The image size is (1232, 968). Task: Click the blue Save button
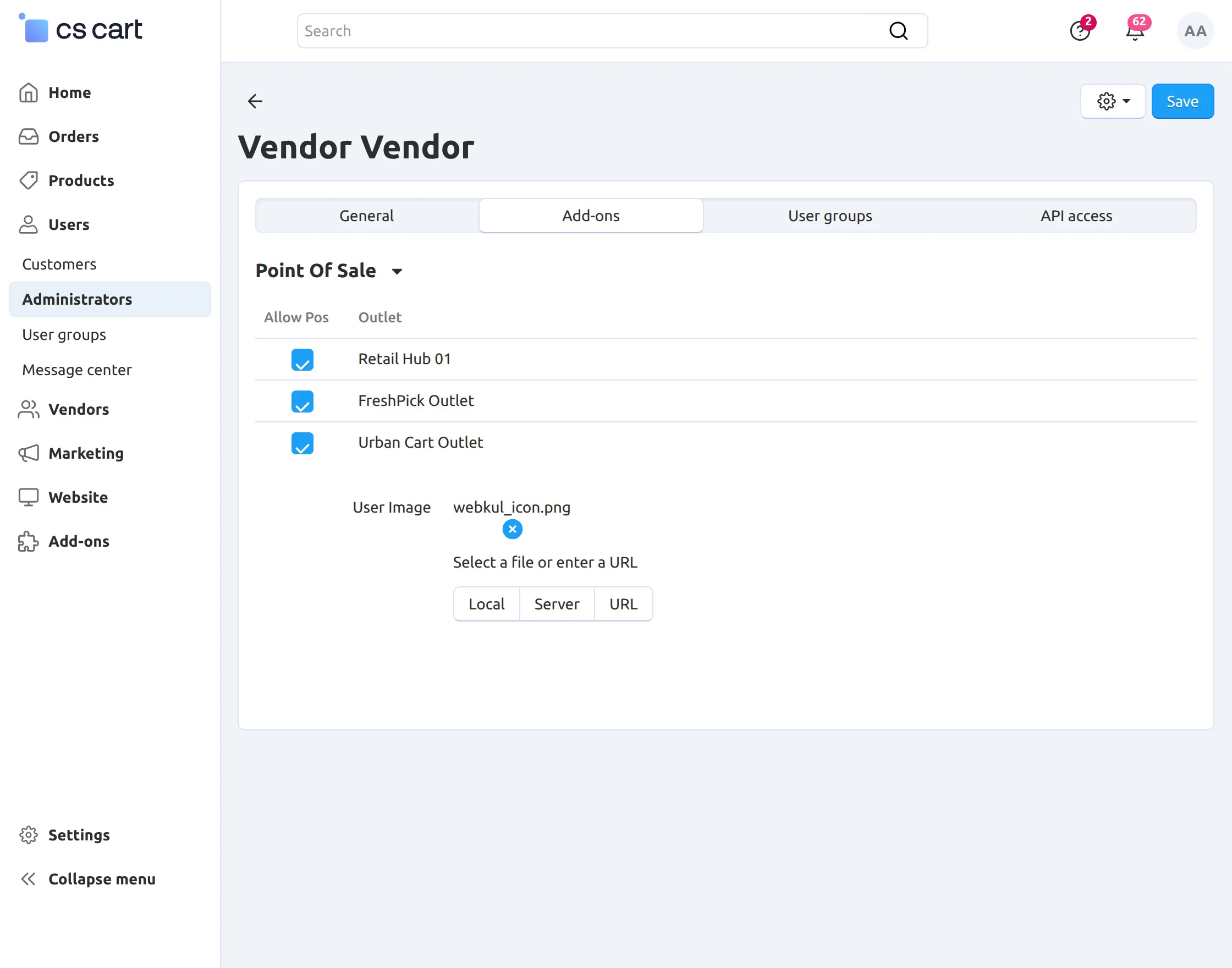1182,101
